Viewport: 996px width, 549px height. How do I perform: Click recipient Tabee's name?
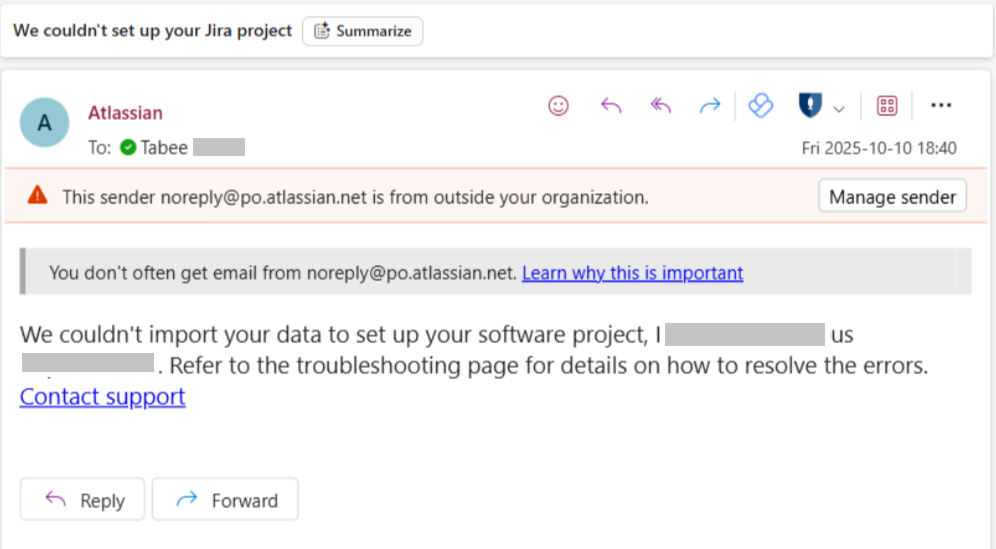(x=164, y=147)
